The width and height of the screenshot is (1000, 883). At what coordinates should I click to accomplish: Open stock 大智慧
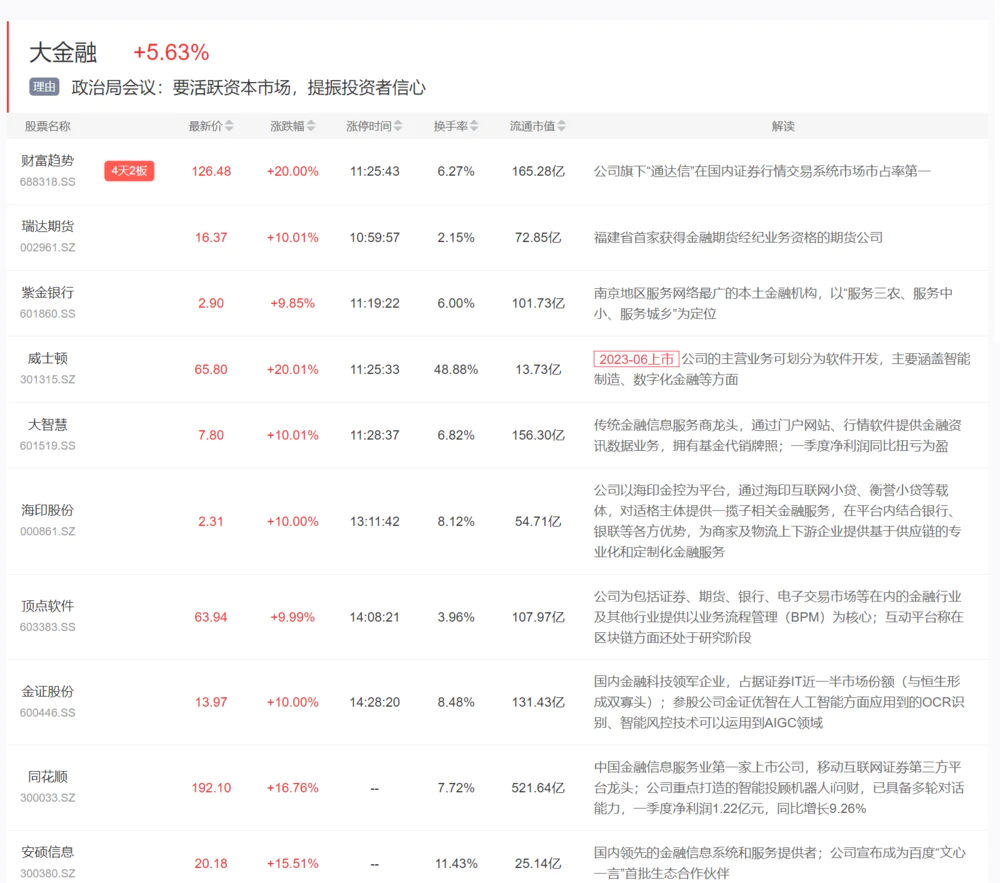(x=47, y=425)
